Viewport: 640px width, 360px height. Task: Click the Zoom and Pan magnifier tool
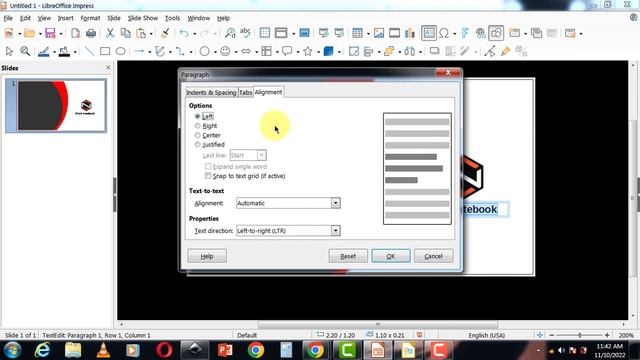click(x=25, y=51)
